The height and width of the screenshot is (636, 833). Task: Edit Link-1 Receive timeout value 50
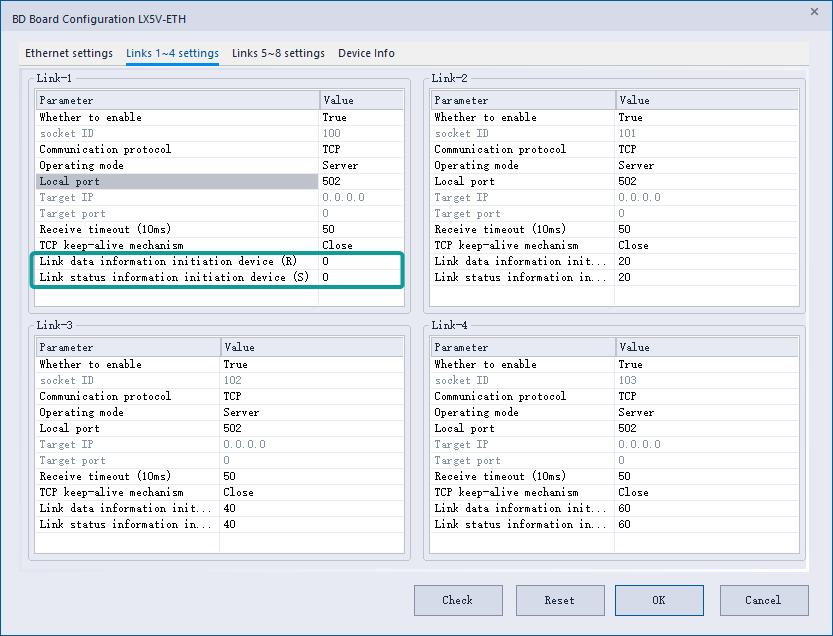[x=361, y=229]
